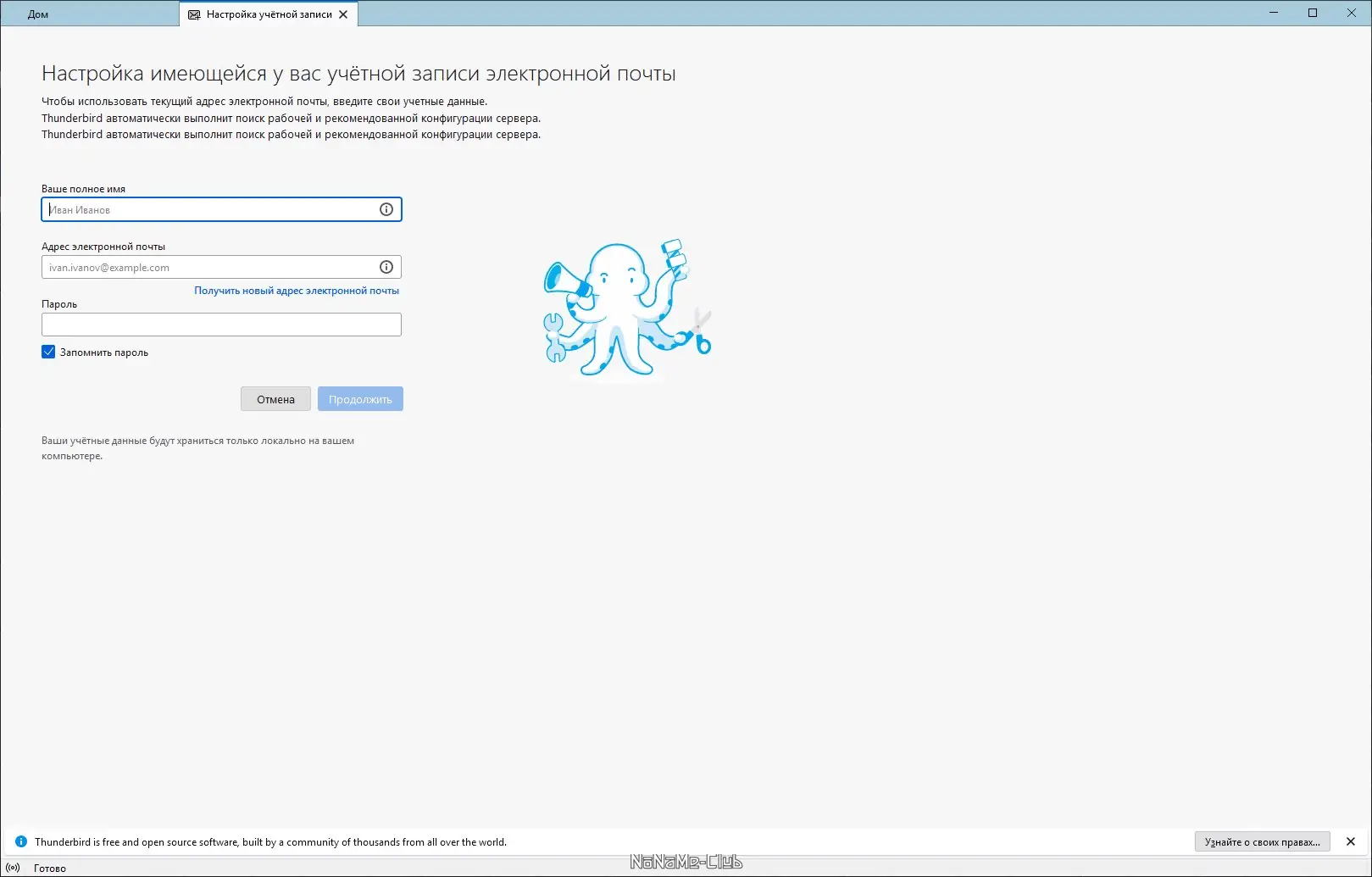
Task: Focus the Пароль input field
Action: [221, 325]
